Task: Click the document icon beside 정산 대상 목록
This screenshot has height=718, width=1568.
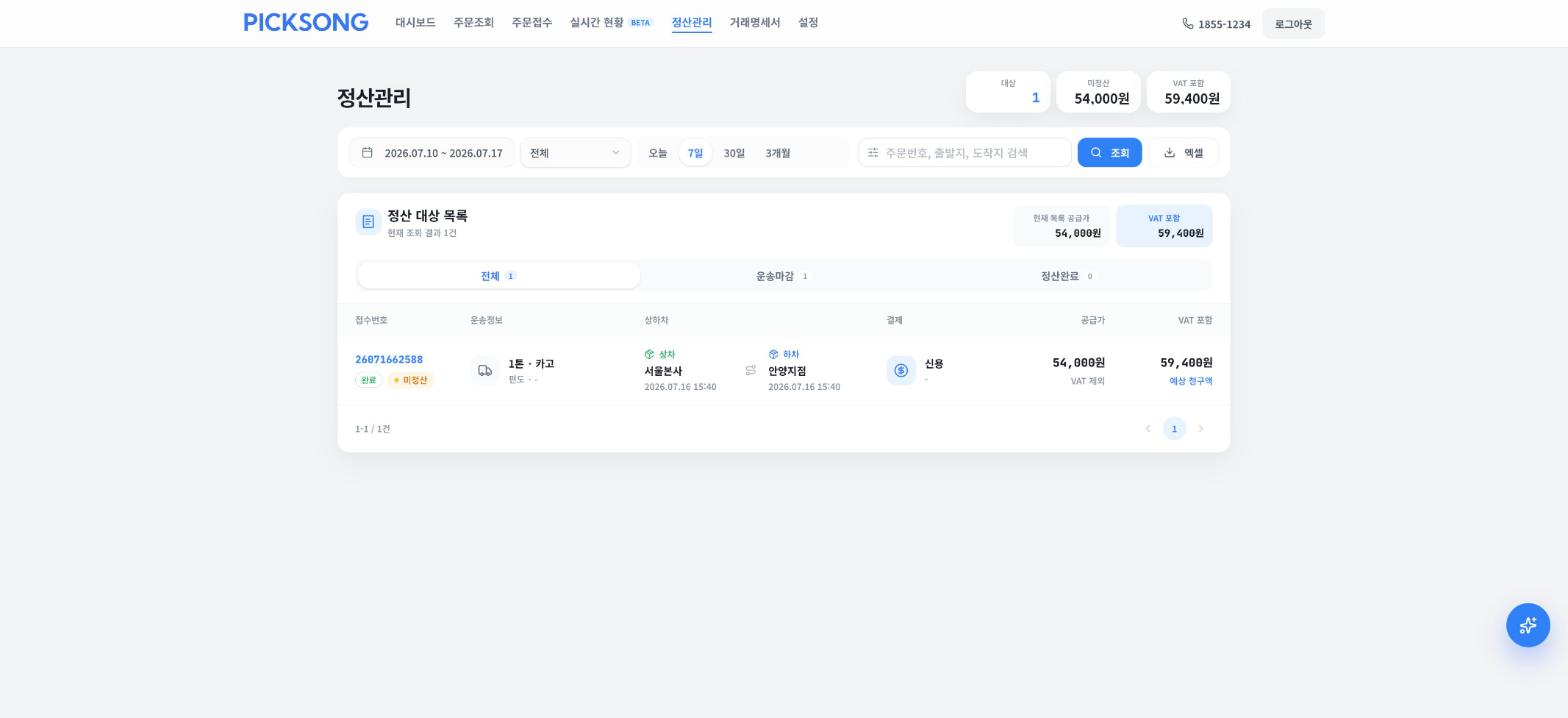Action: (x=368, y=222)
